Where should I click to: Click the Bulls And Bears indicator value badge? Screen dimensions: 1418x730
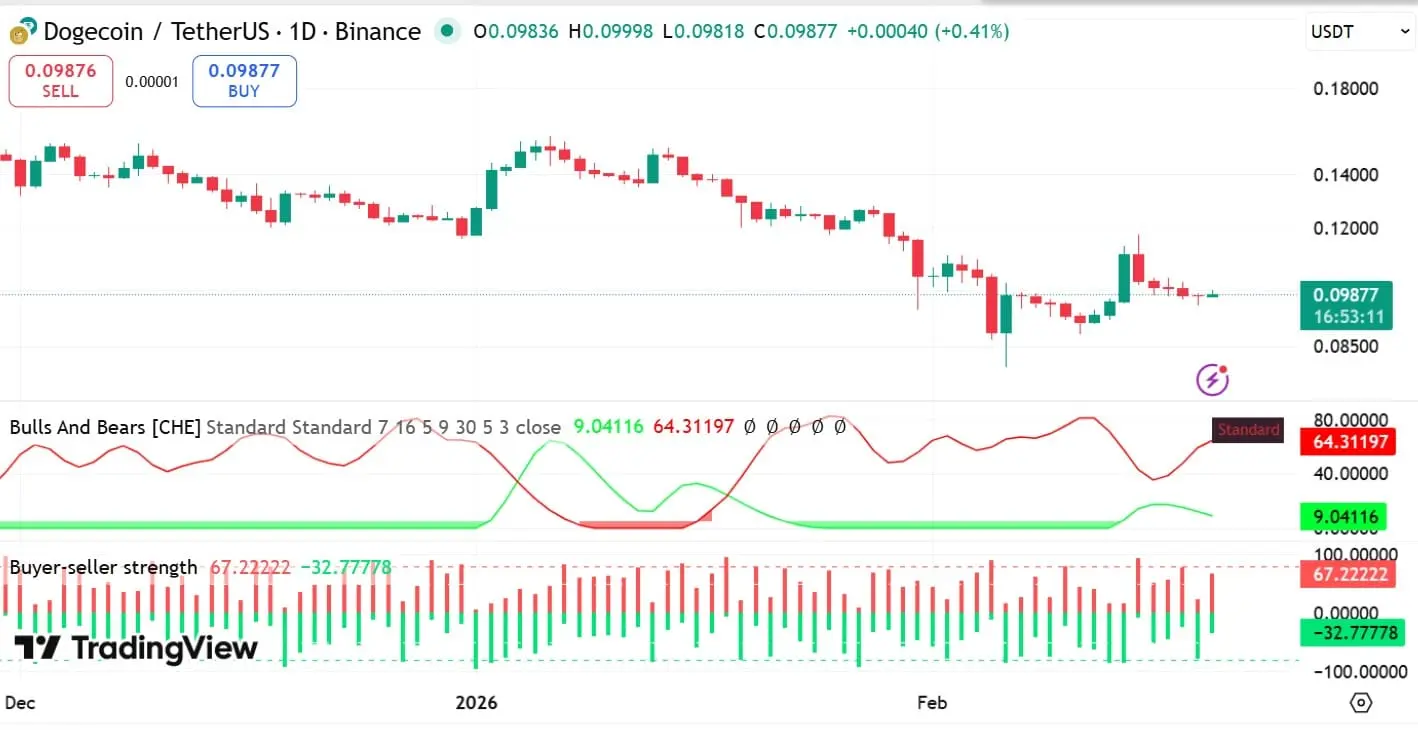1347,442
